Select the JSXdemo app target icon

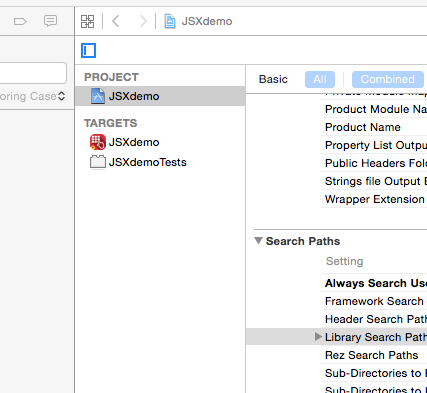[98, 142]
